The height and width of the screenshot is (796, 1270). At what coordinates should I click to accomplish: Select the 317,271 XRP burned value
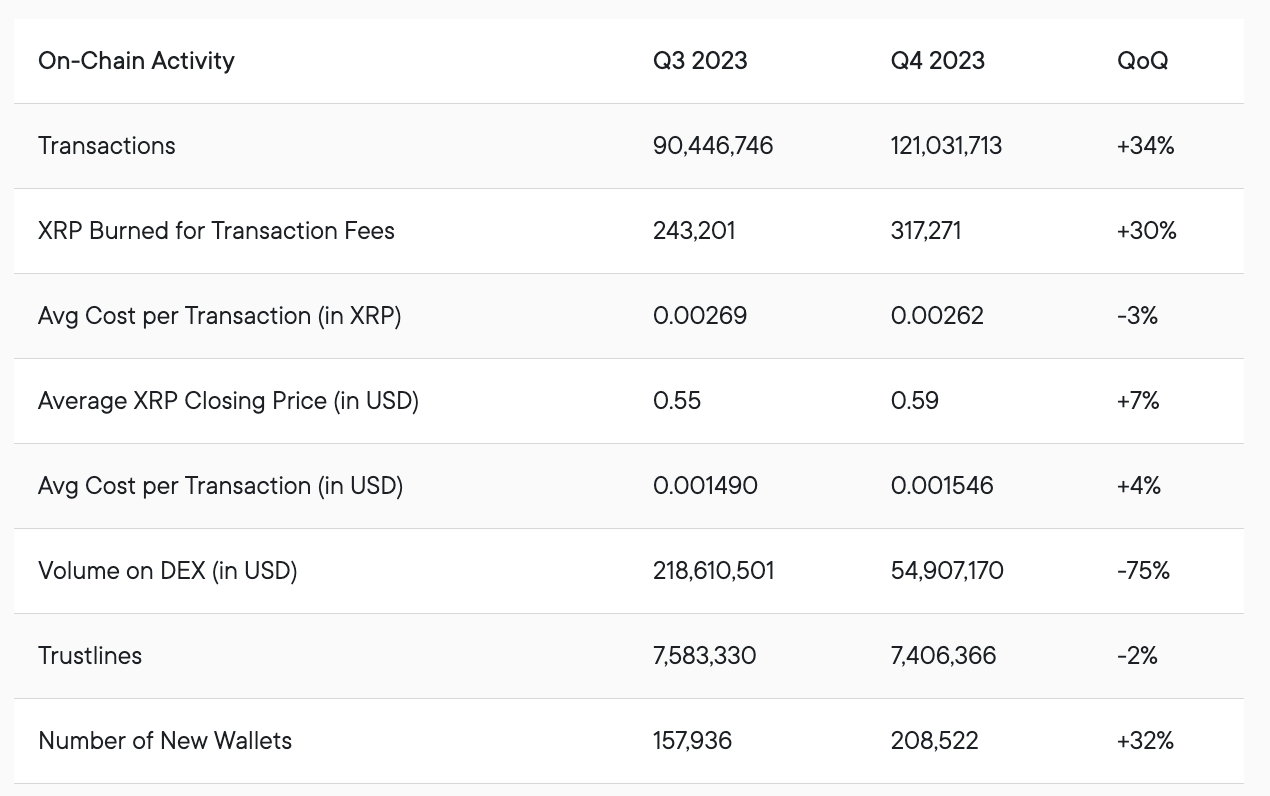tap(926, 231)
